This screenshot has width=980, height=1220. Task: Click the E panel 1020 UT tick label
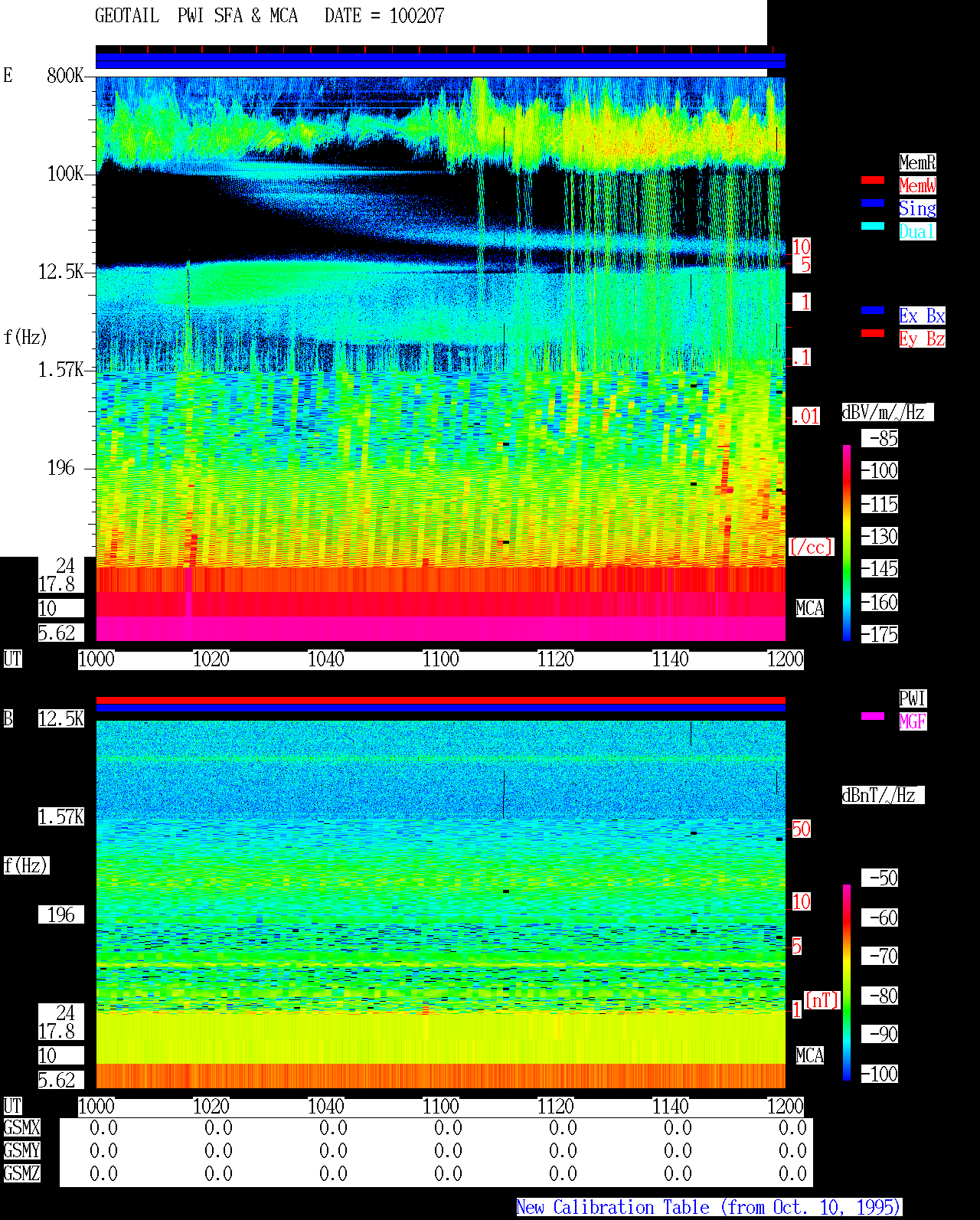click(x=211, y=659)
